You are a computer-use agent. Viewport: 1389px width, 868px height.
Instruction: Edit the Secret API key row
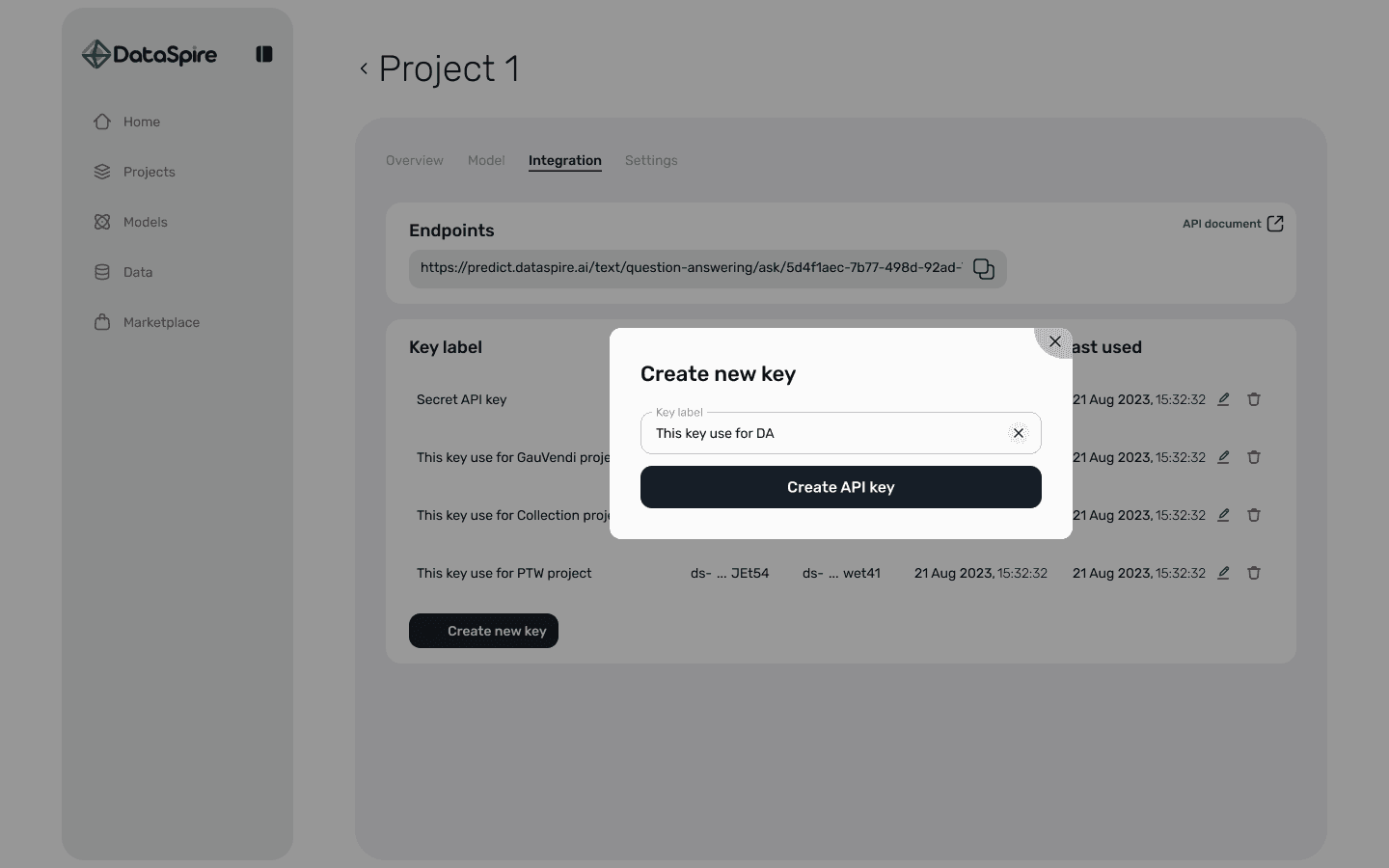1223,399
